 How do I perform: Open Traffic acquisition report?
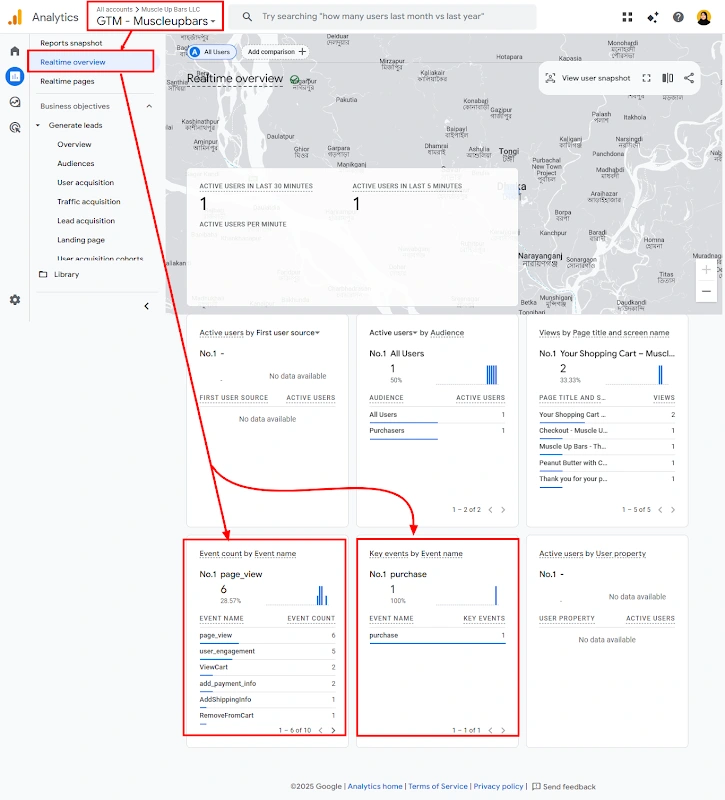(89, 202)
